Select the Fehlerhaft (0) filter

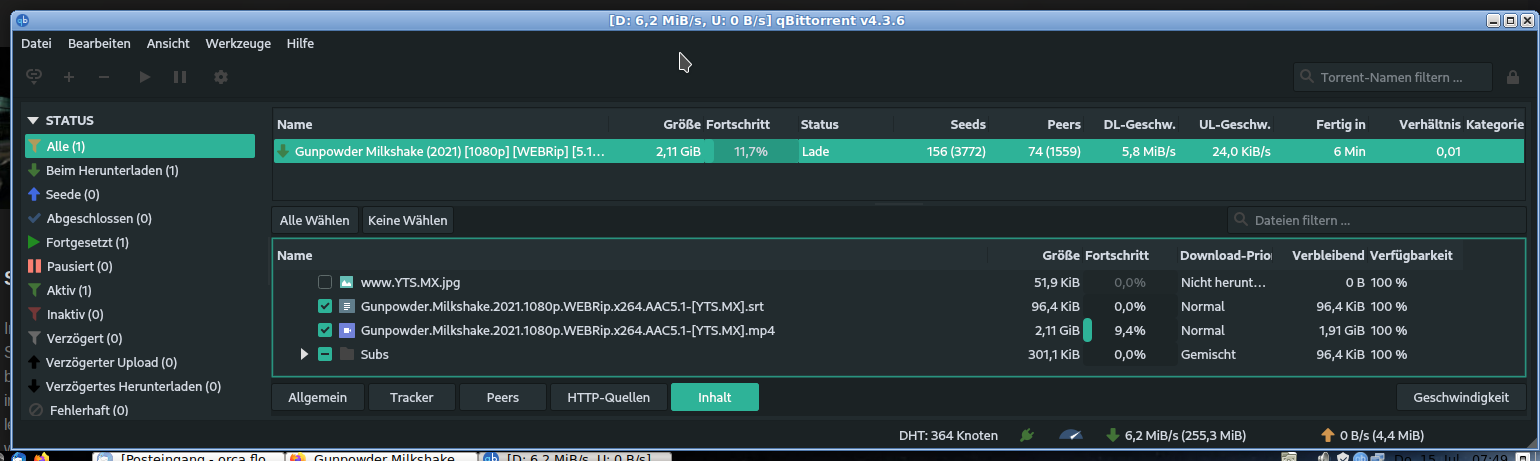(x=140, y=410)
